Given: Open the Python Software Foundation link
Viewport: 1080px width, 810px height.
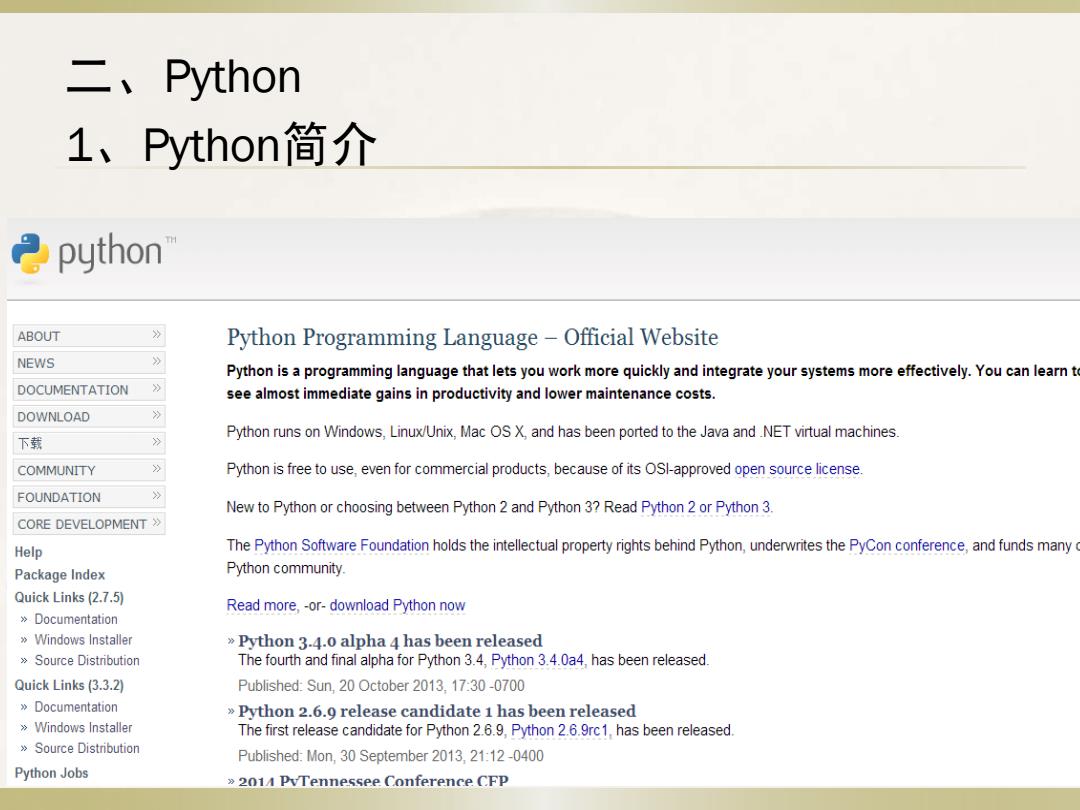Looking at the screenshot, I should (x=342, y=546).
